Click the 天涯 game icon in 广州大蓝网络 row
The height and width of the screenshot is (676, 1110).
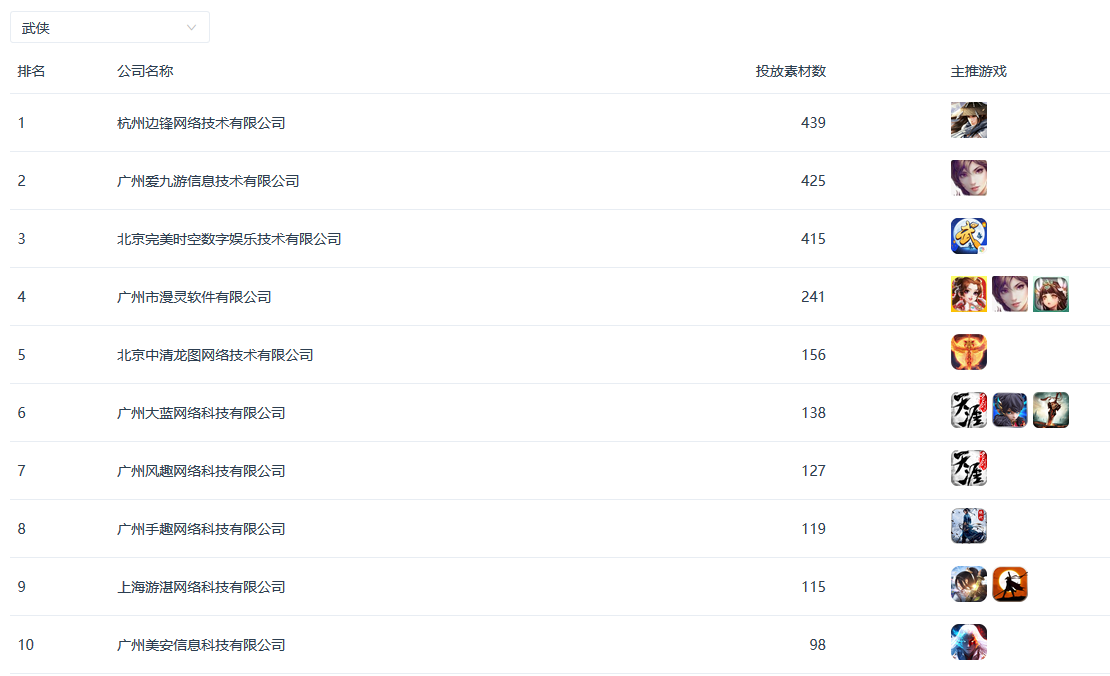[968, 410]
